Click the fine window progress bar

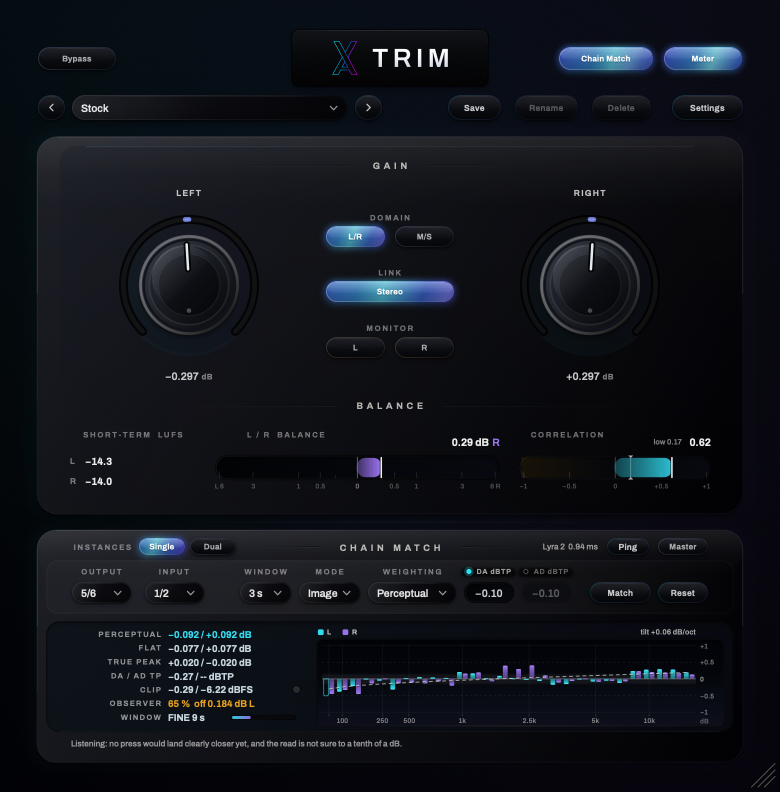tap(264, 717)
